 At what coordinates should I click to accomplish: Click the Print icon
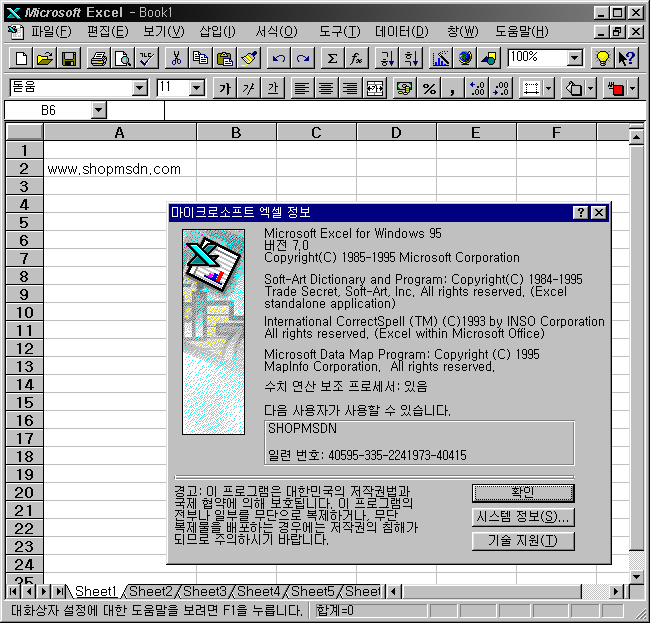(99, 58)
